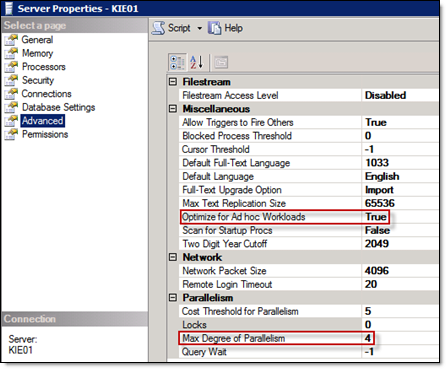This screenshot has width=446, height=369.
Task: Click the Script toolbar icon
Action: pyautogui.click(x=158, y=28)
